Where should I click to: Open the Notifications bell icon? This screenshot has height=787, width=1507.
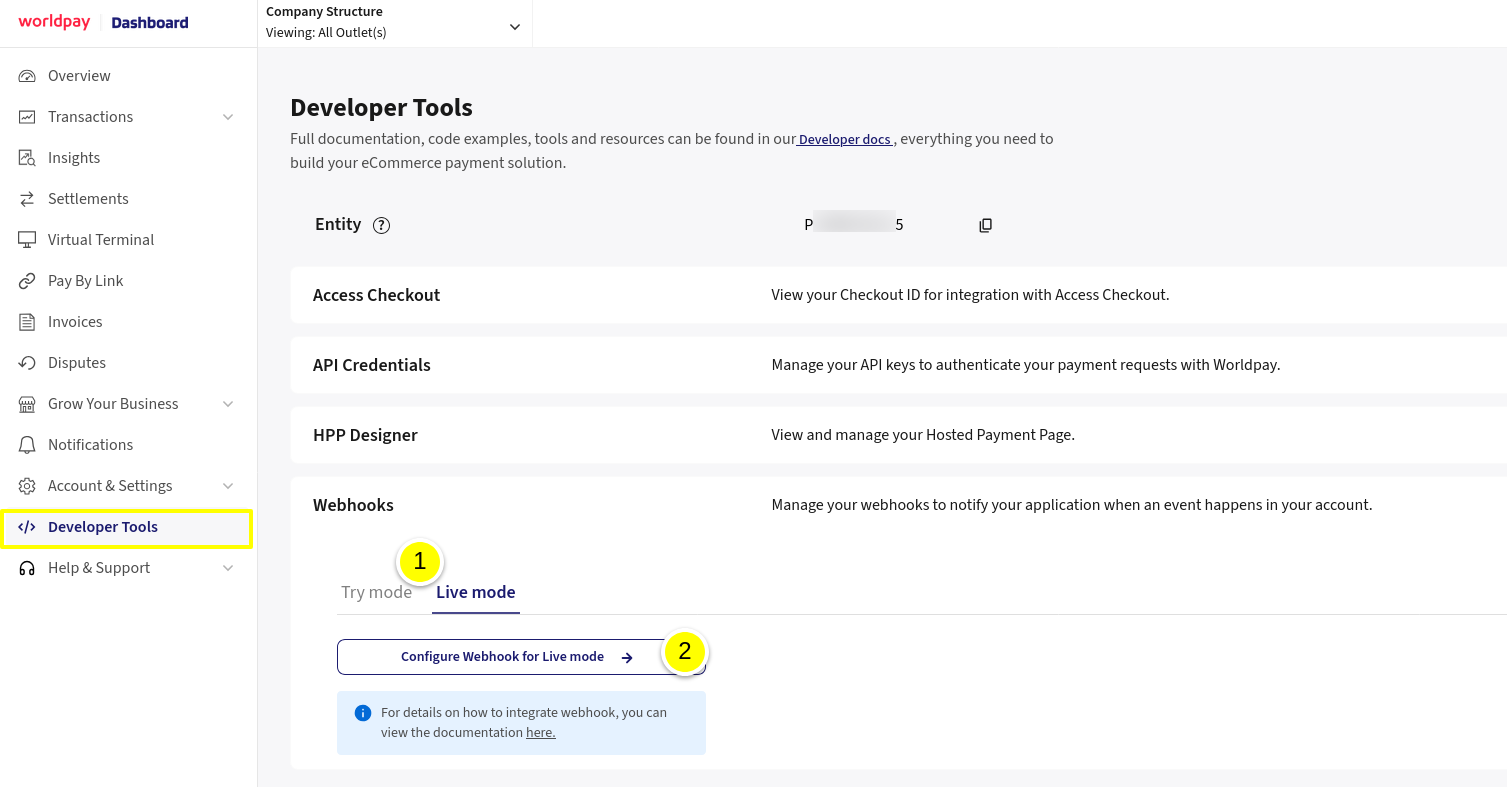coord(28,445)
